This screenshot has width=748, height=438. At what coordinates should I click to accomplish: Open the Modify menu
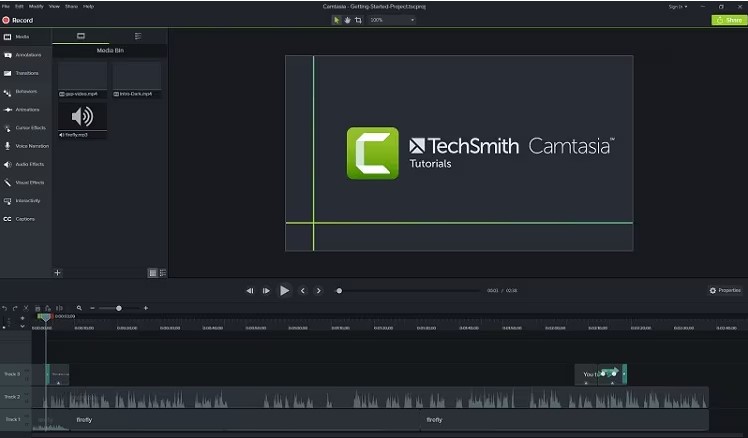[36, 7]
